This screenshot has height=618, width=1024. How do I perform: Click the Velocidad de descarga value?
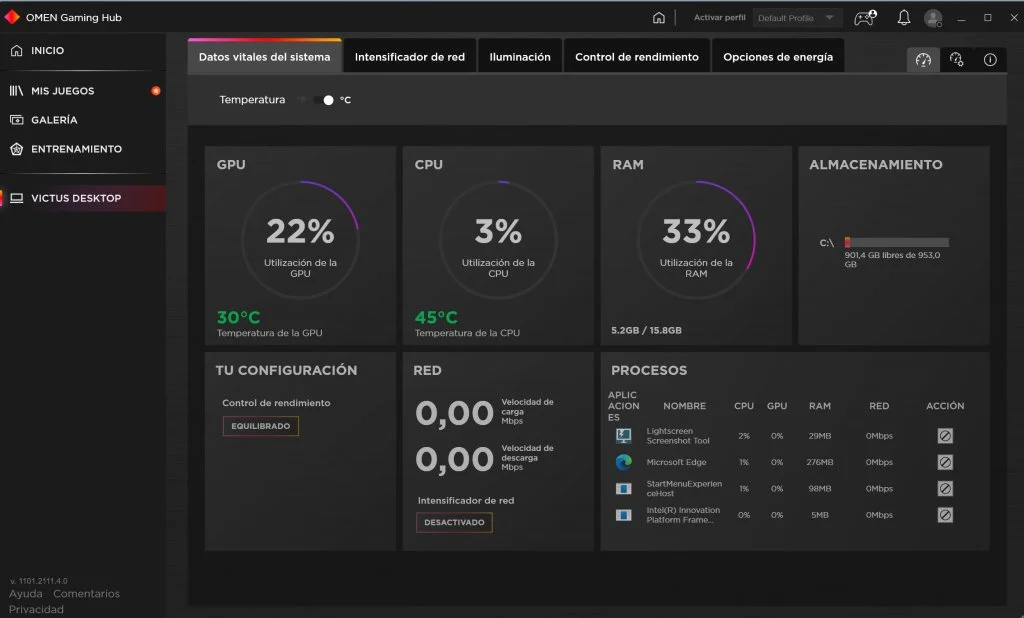[455, 459]
